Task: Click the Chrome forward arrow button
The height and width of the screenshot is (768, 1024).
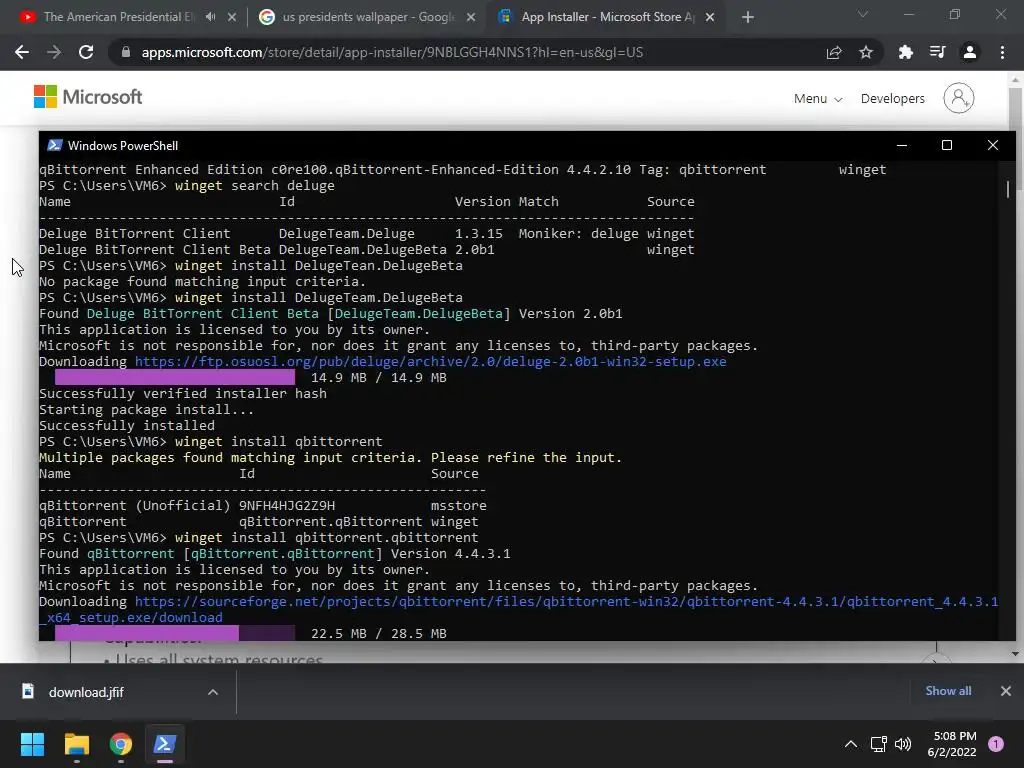Action: (x=54, y=52)
